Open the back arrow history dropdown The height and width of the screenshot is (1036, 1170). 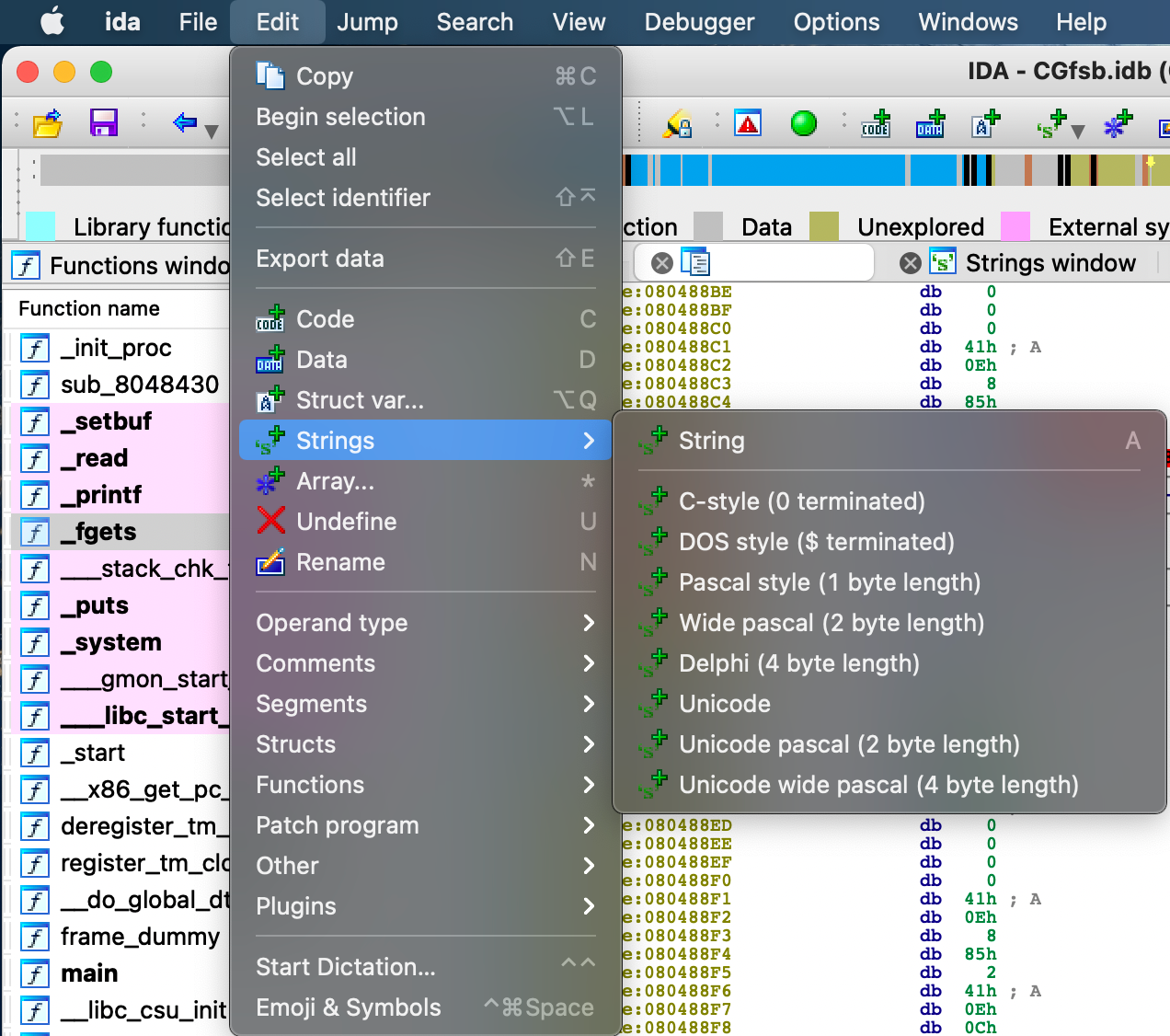coord(212,132)
